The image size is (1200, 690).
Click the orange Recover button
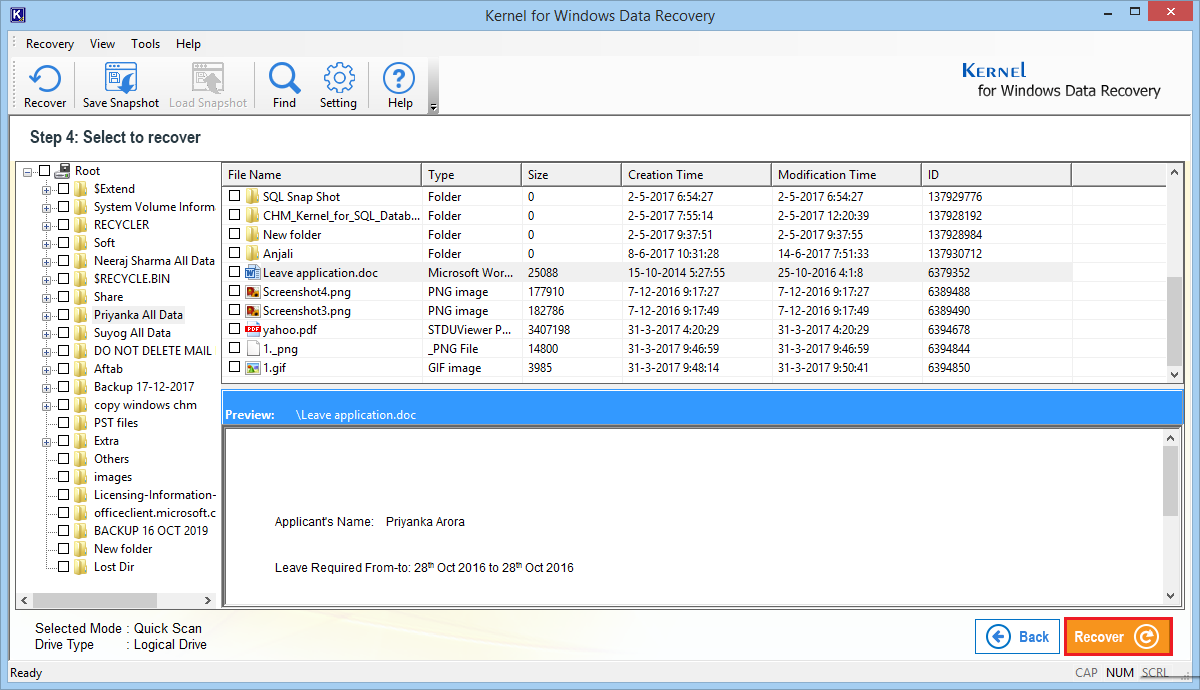[1117, 637]
